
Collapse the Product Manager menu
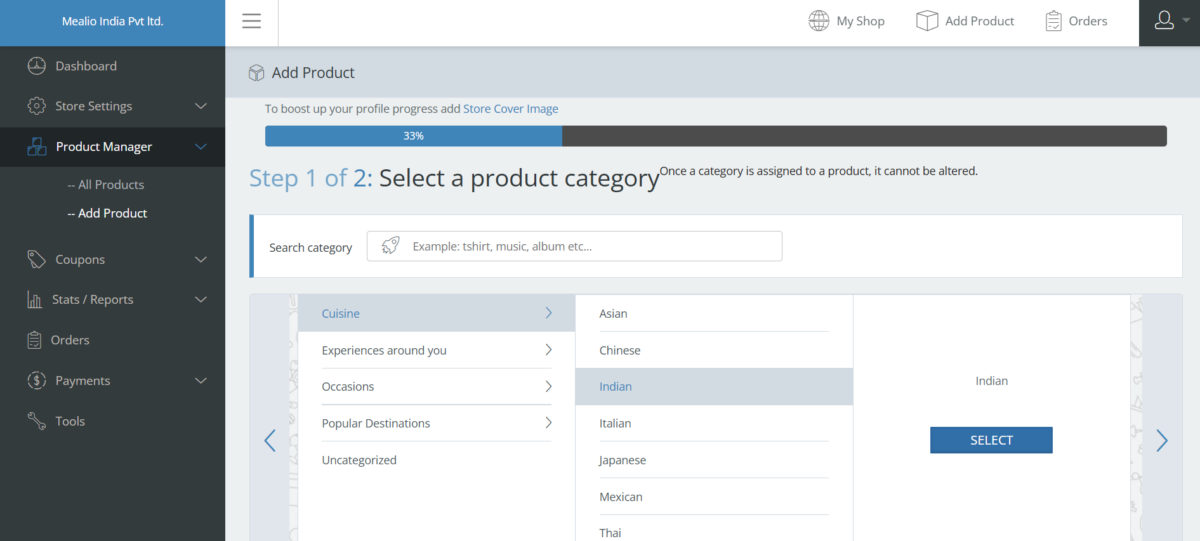(200, 147)
